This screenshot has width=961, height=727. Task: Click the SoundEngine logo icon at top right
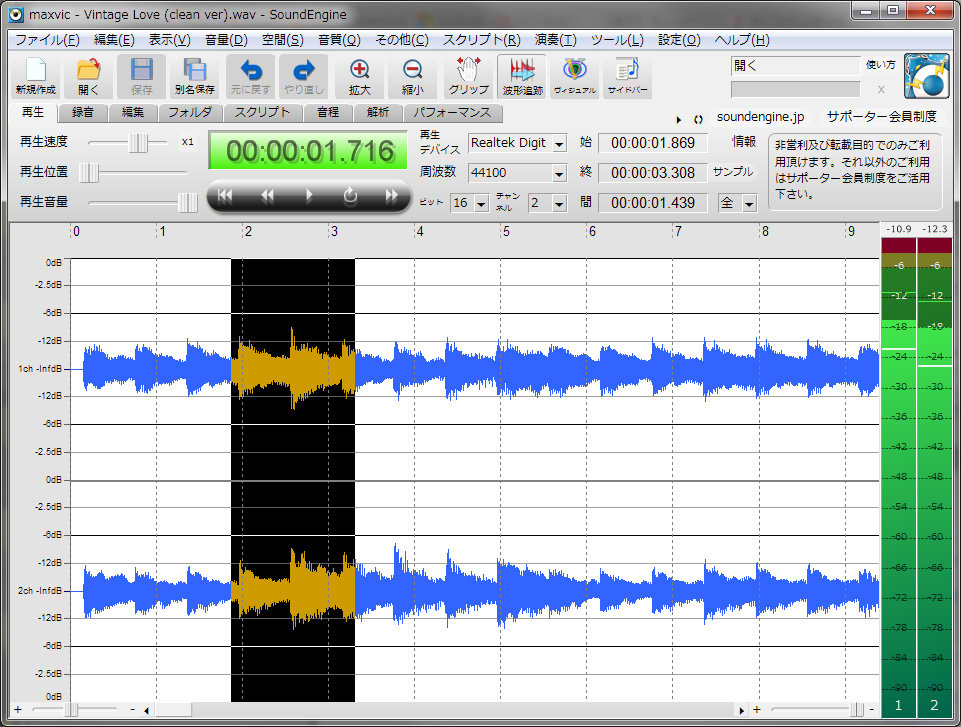pyautogui.click(x=926, y=76)
